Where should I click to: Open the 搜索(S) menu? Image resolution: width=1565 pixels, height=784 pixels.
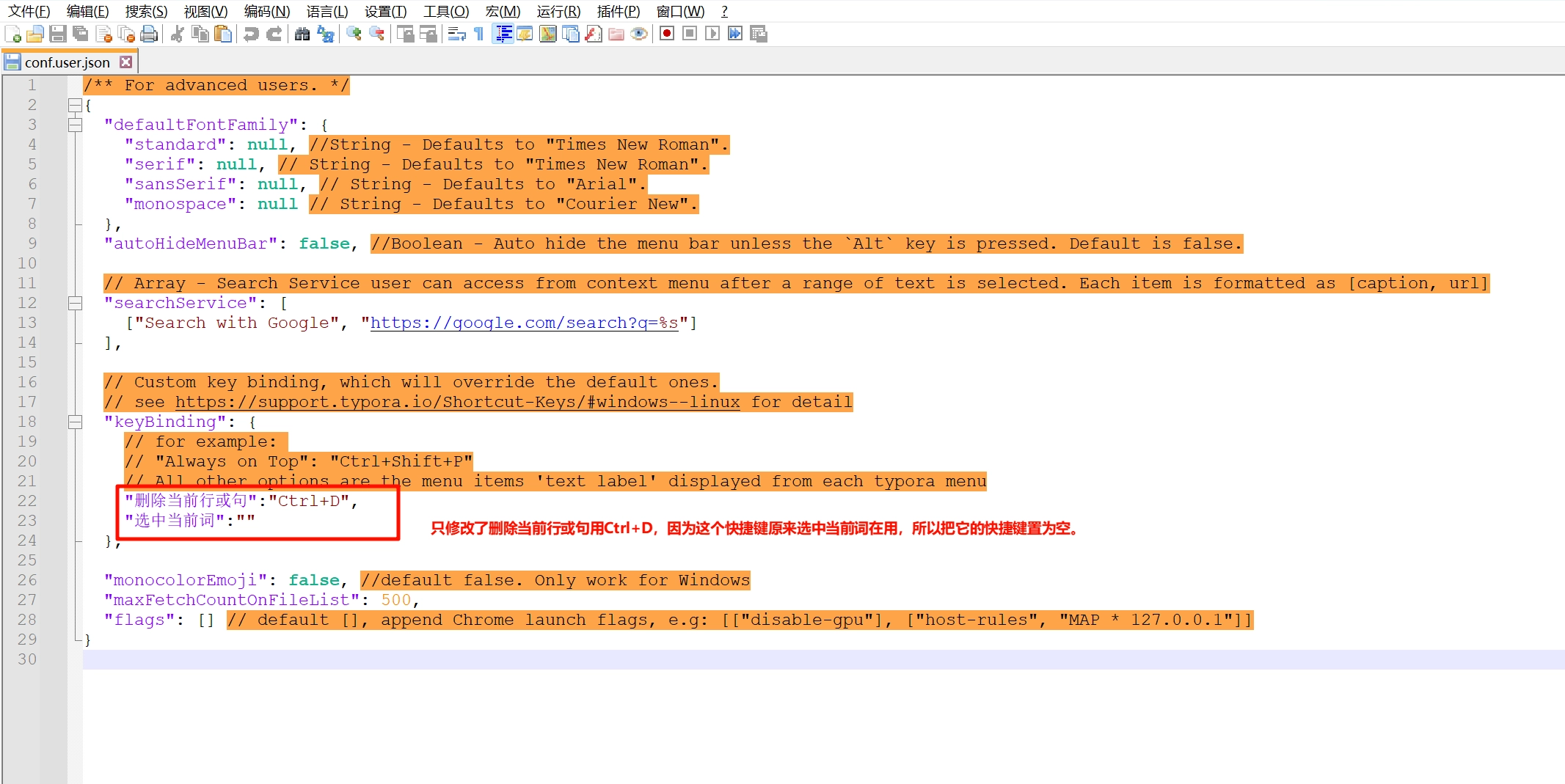click(146, 11)
